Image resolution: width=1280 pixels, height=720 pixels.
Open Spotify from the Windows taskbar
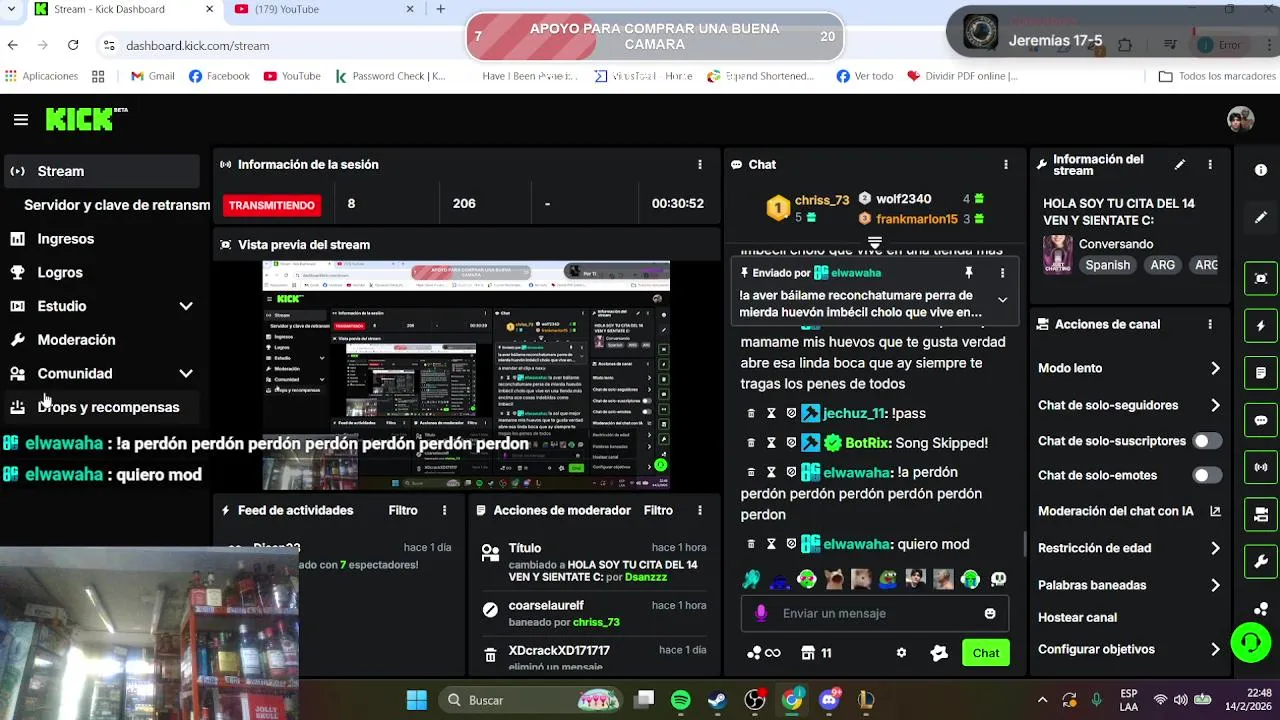pyautogui.click(x=681, y=700)
